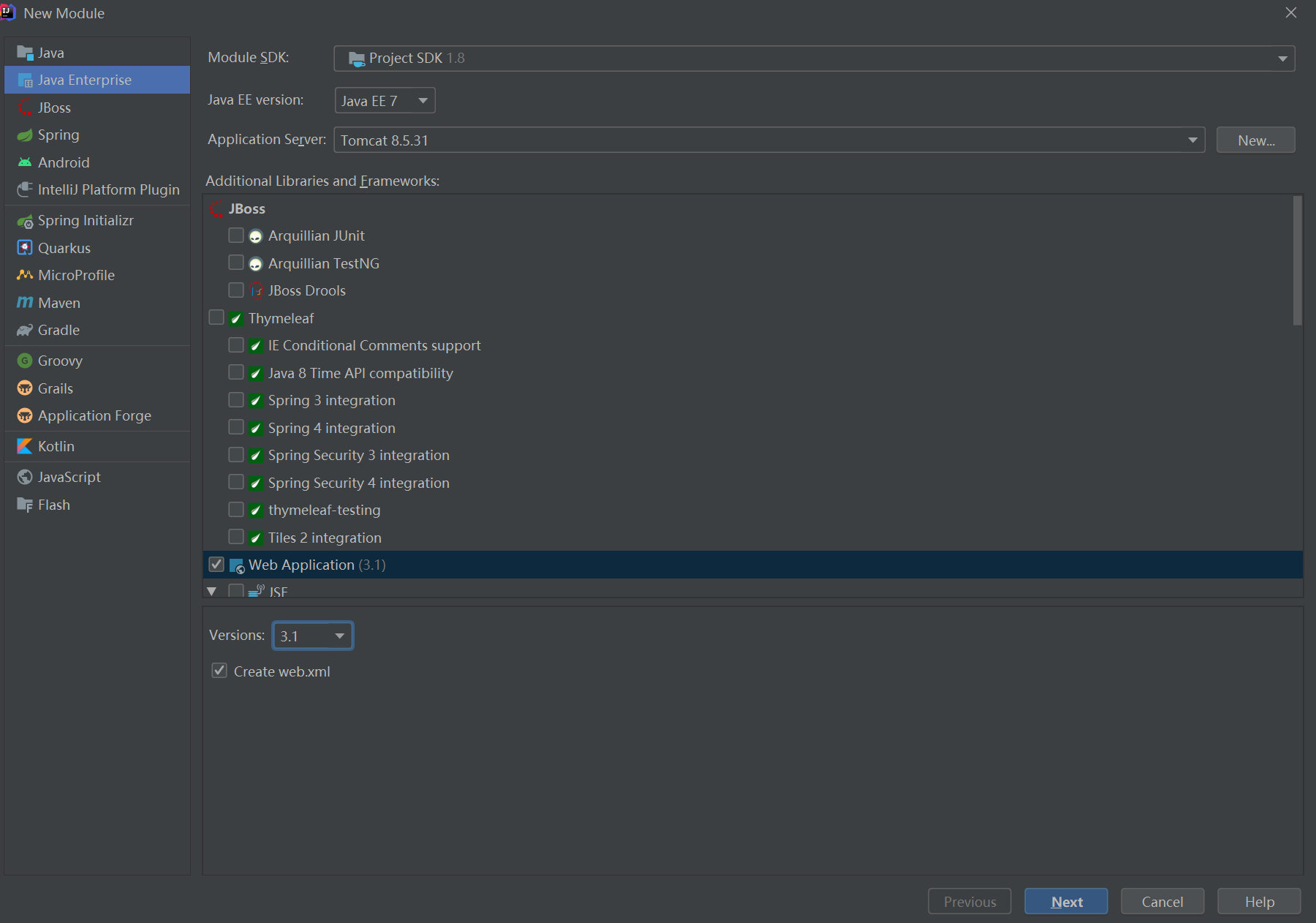This screenshot has height=923, width=1316.
Task: Choose Gradle module type
Action: 97,330
